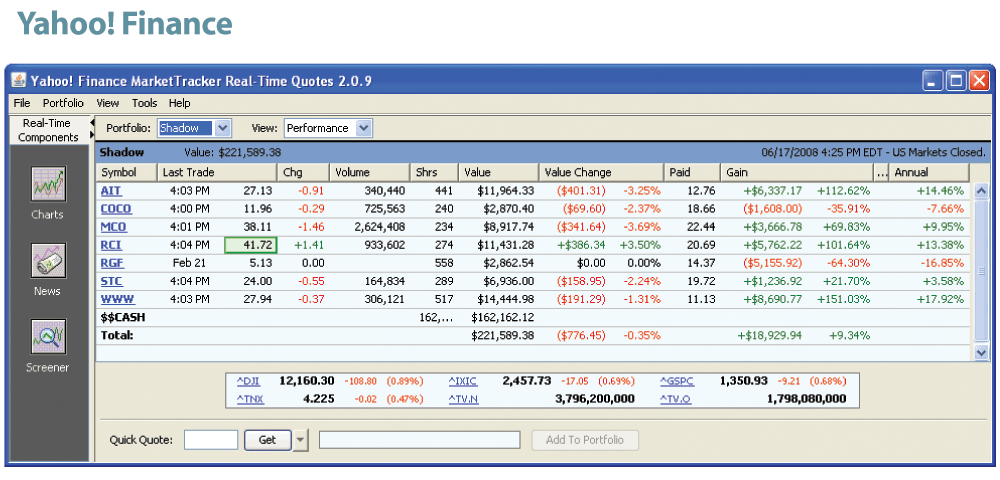Click the wide quote result text field

click(420, 440)
